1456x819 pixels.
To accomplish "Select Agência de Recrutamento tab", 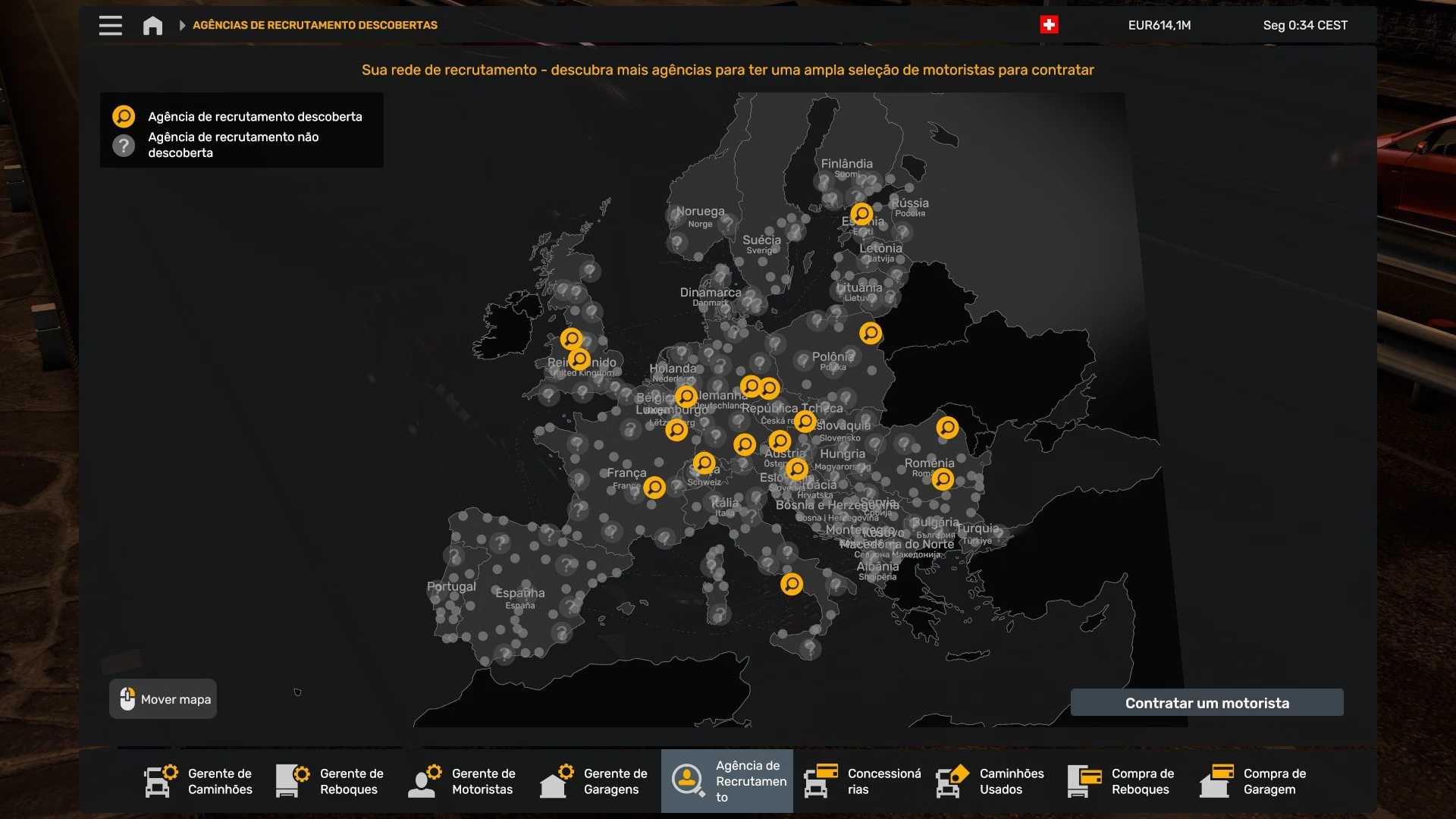I will 726,781.
